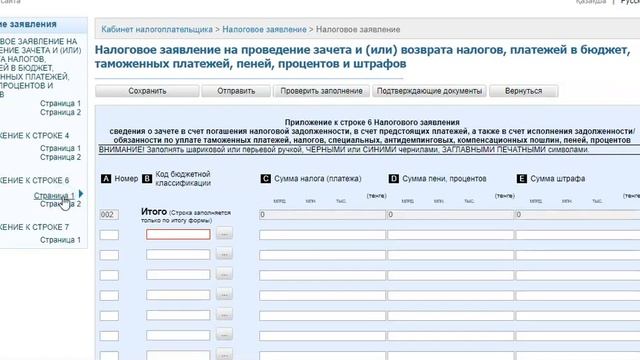The width and height of the screenshot is (640, 360).
Task: Click Сумма штрафа field in first empty row
Action: click(x=578, y=235)
